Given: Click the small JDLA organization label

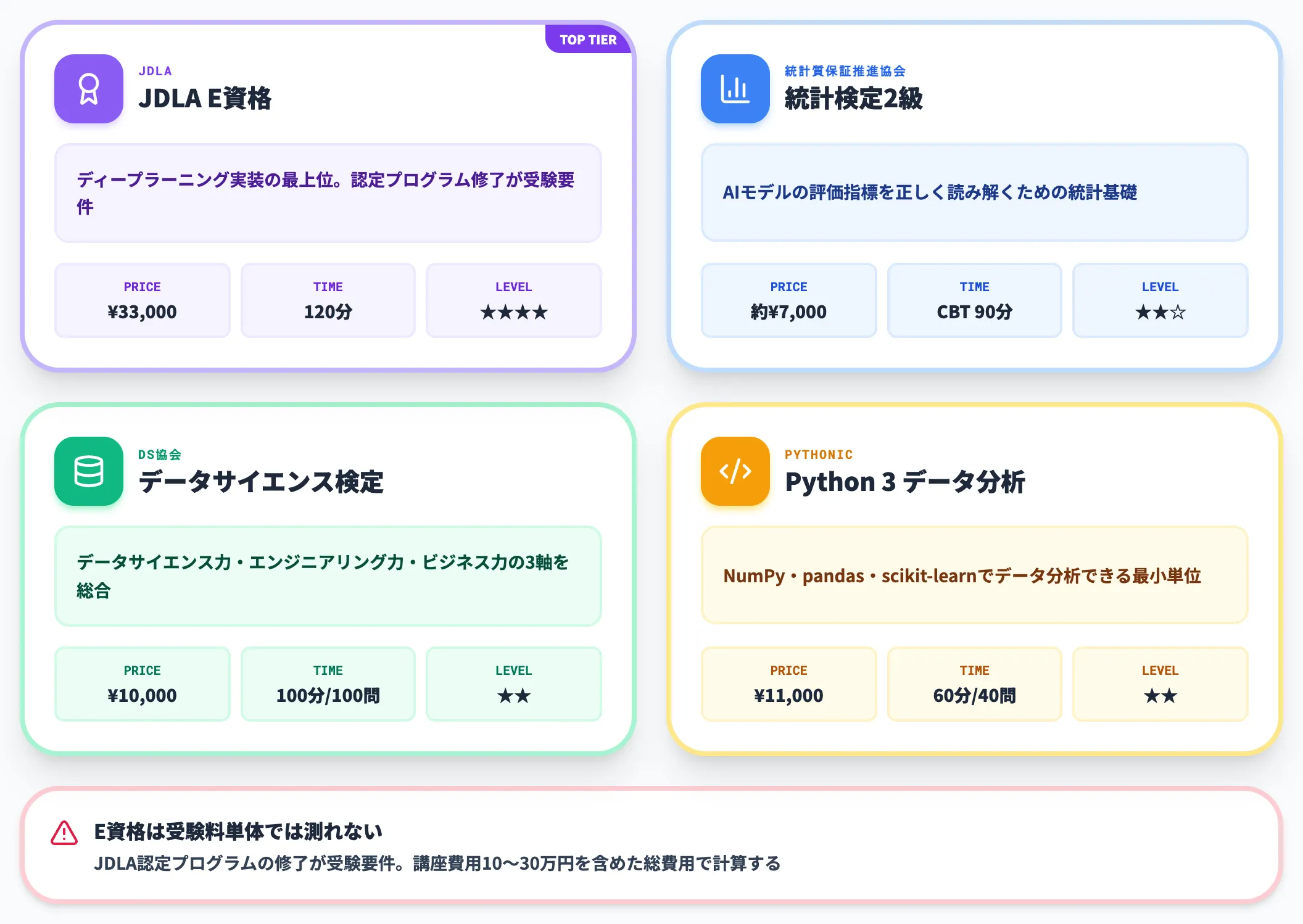Looking at the screenshot, I should coord(155,71).
